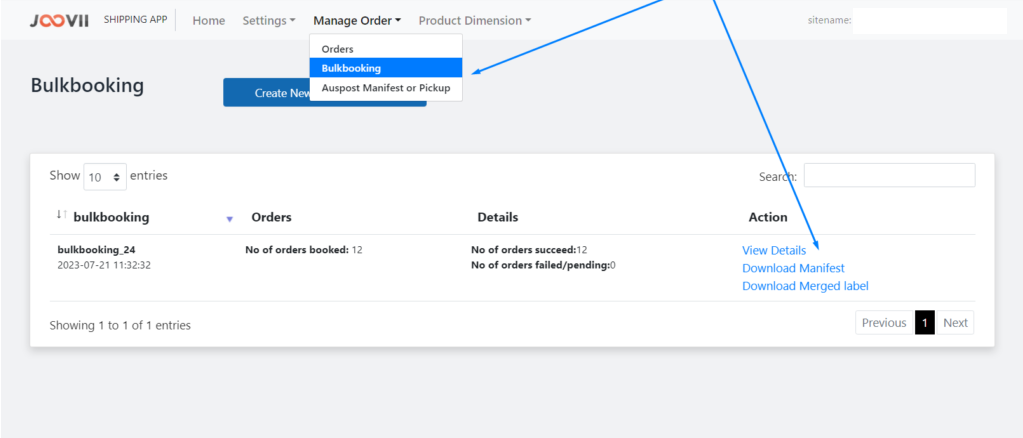Choose the Bulkbooking menu entry
Viewport: 1023px width, 438px height.
[x=386, y=68]
